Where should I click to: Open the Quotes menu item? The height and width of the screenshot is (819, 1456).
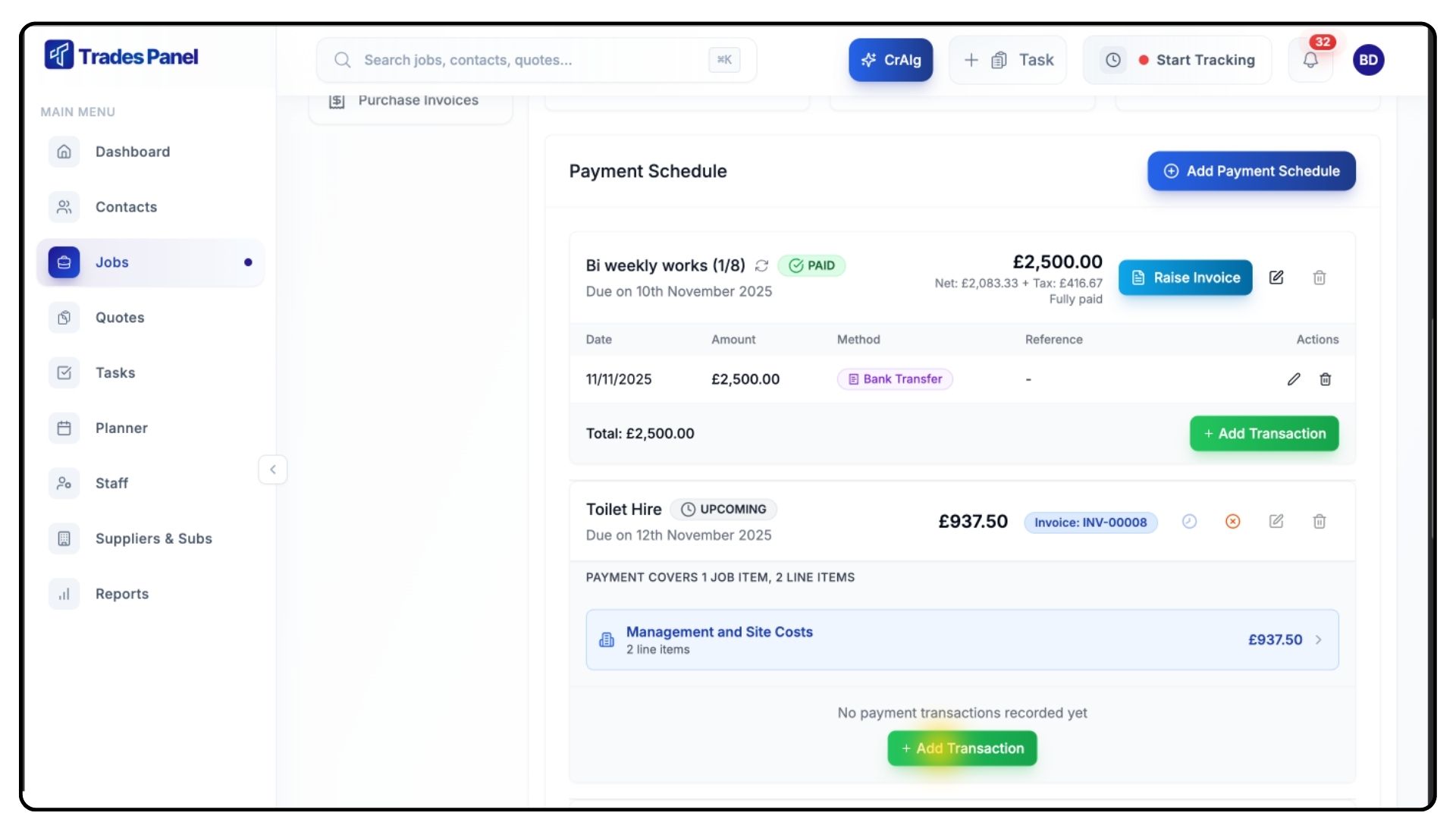(120, 318)
